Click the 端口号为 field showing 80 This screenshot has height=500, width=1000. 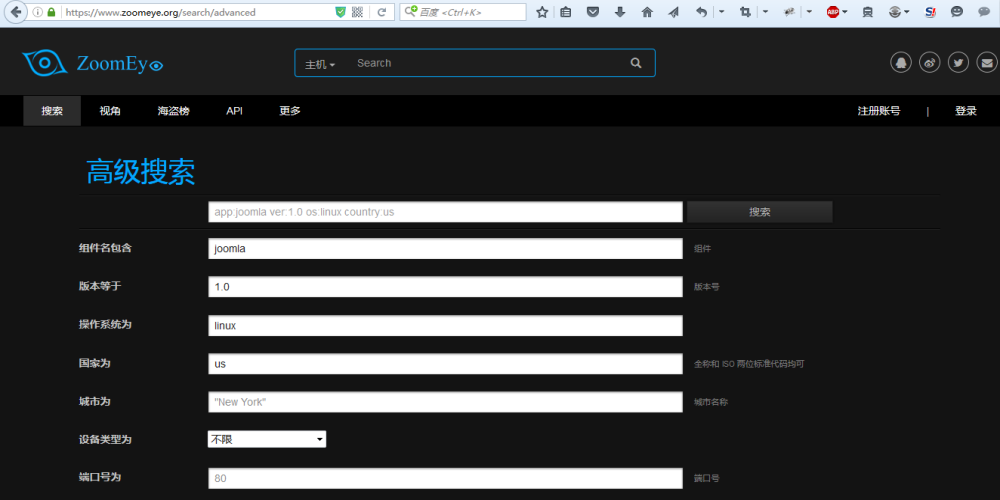(x=445, y=478)
